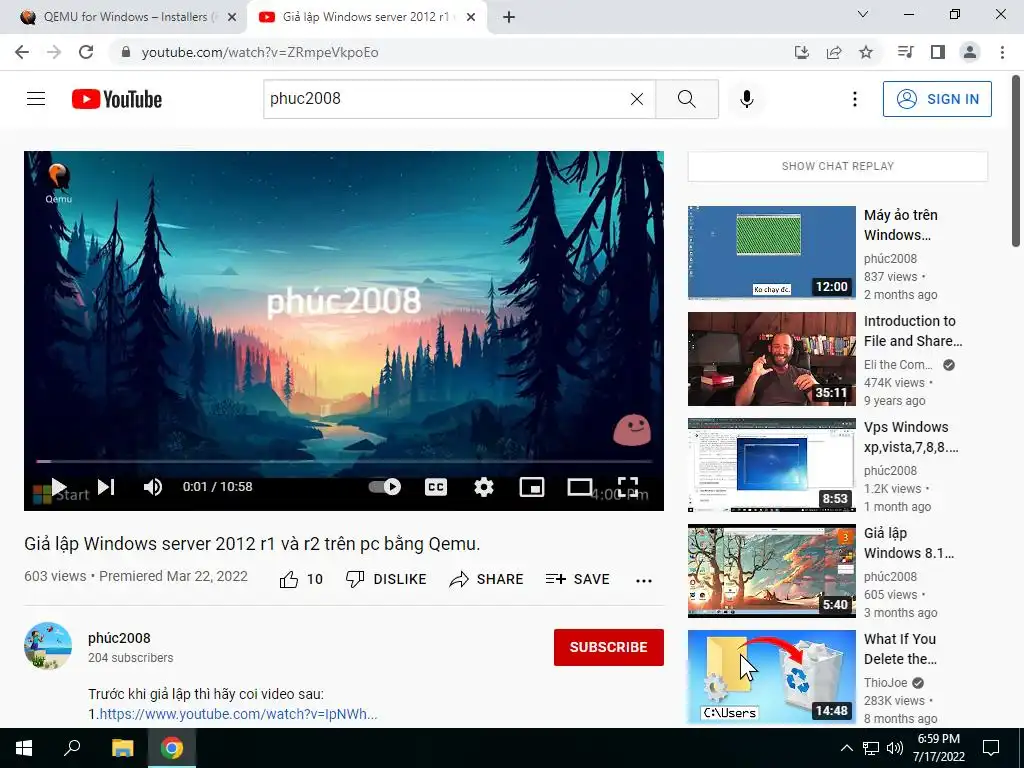Show chat replay
Image resolution: width=1024 pixels, height=768 pixels.
pos(838,166)
